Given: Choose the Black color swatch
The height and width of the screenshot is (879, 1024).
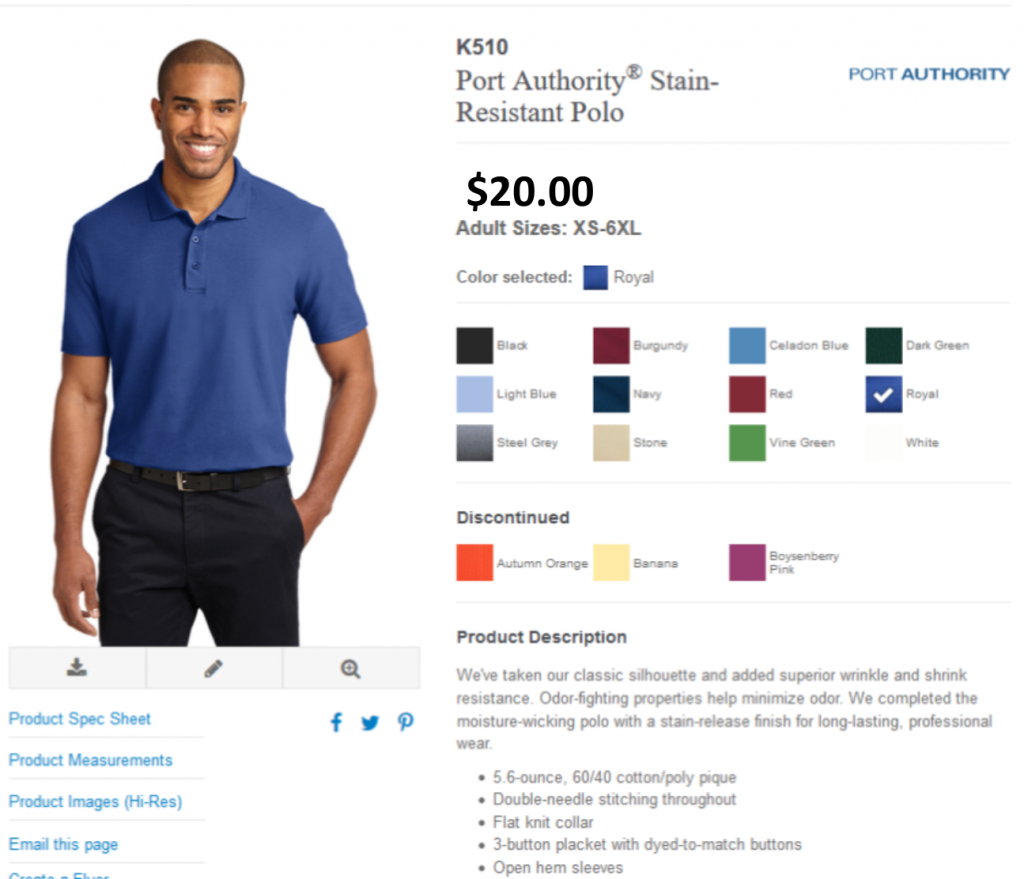Looking at the screenshot, I should [475, 345].
